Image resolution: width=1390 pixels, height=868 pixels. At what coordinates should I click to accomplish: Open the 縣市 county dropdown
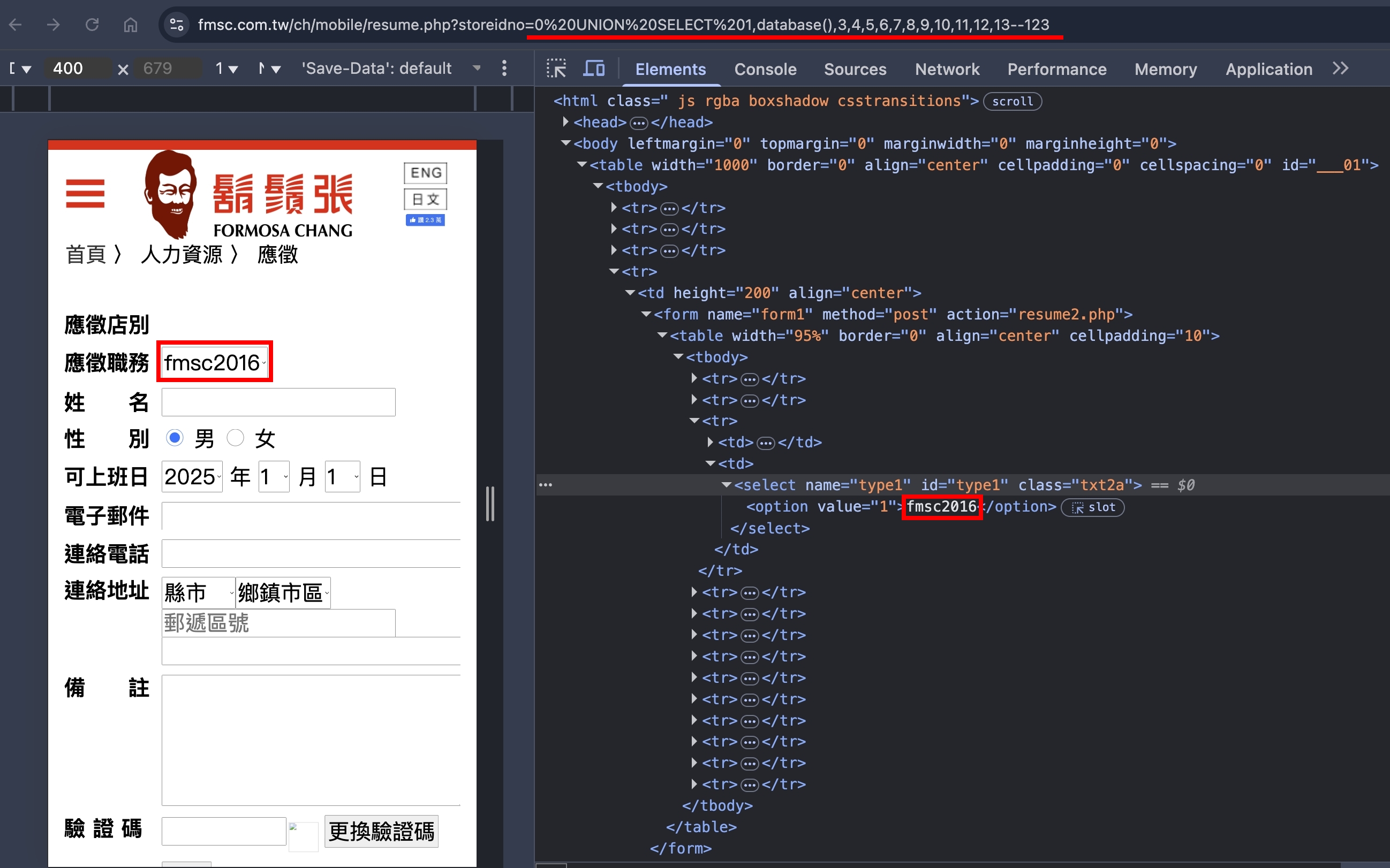pos(198,592)
